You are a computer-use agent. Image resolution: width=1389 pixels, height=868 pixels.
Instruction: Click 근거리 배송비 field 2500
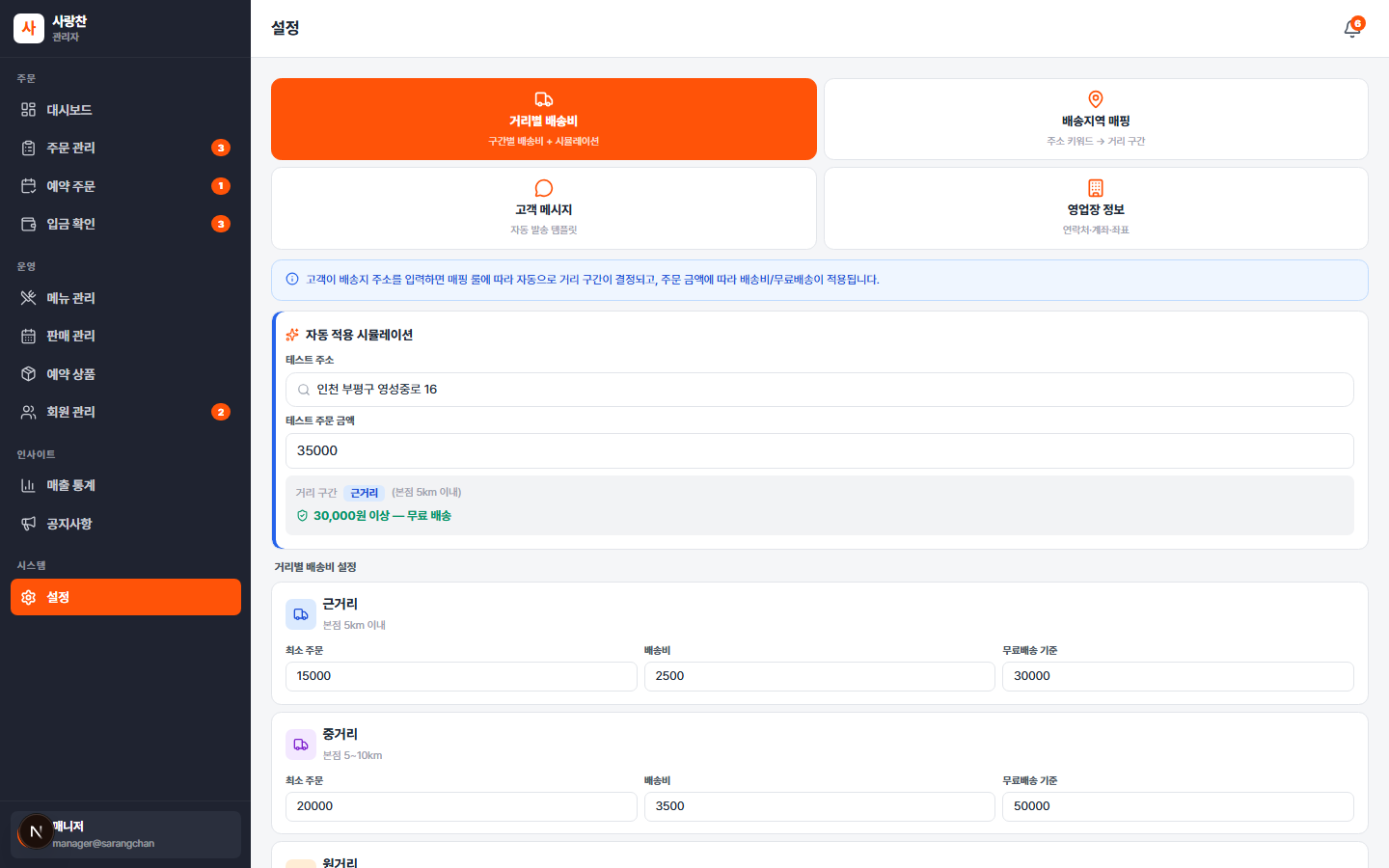820,676
